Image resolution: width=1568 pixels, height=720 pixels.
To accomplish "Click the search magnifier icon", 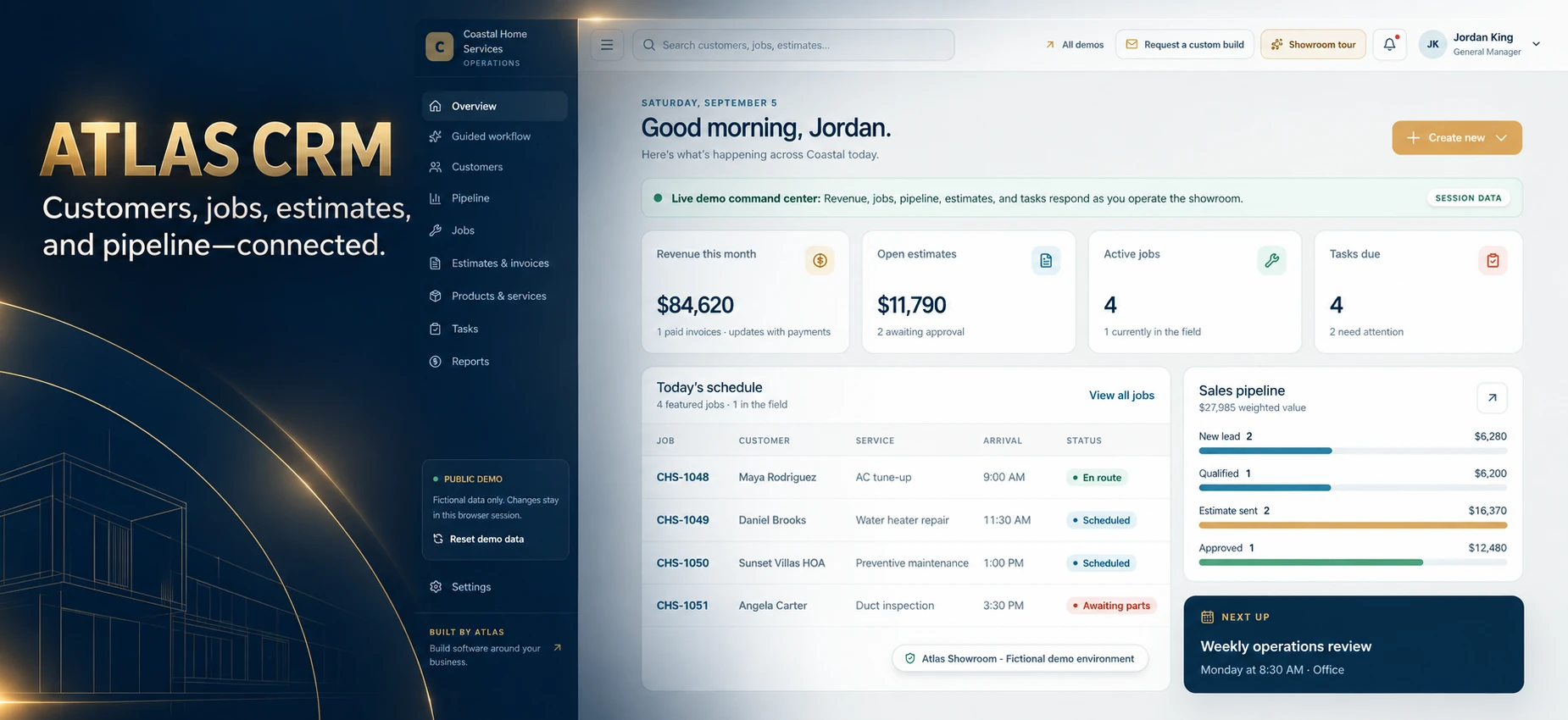I will (x=649, y=45).
